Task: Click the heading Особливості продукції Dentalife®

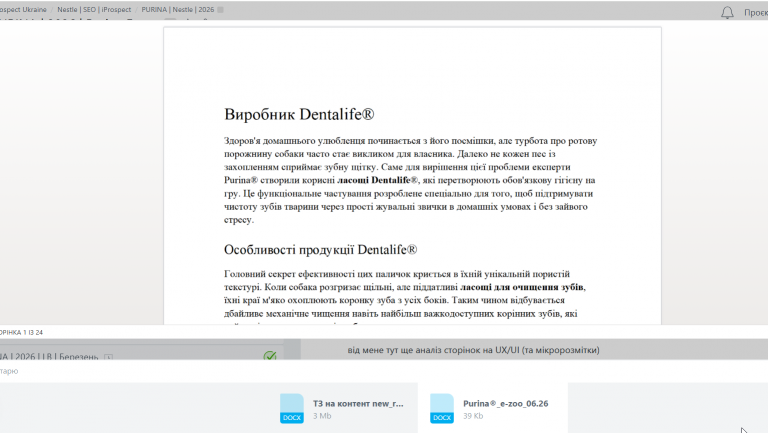Action: [320, 250]
